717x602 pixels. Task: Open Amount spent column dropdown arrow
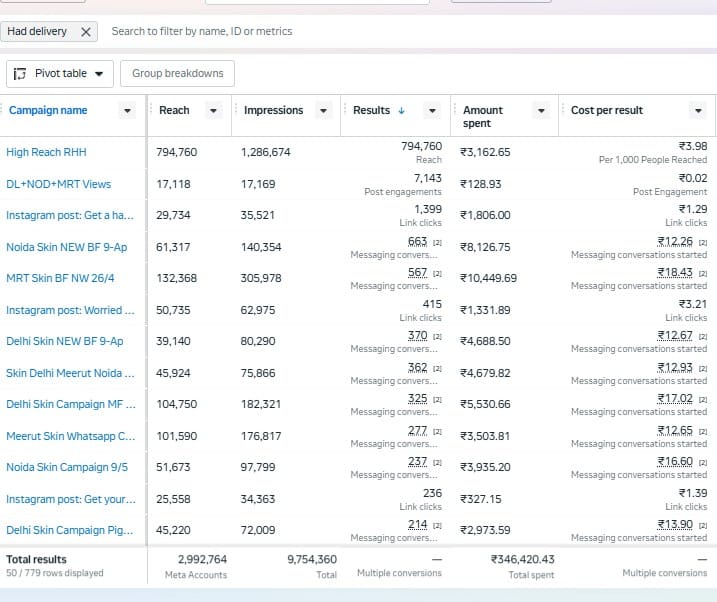(x=541, y=111)
